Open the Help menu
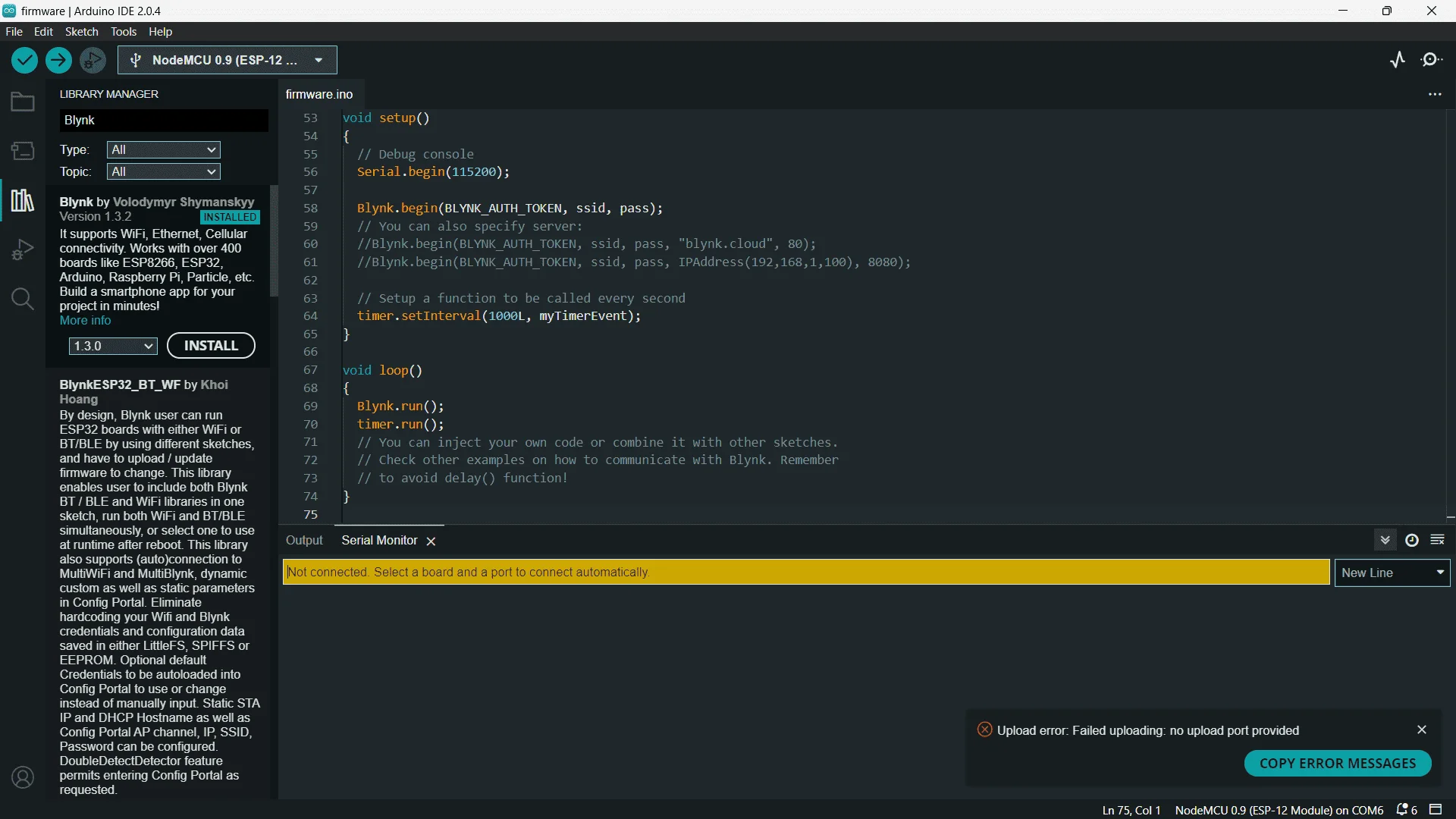 tap(160, 31)
